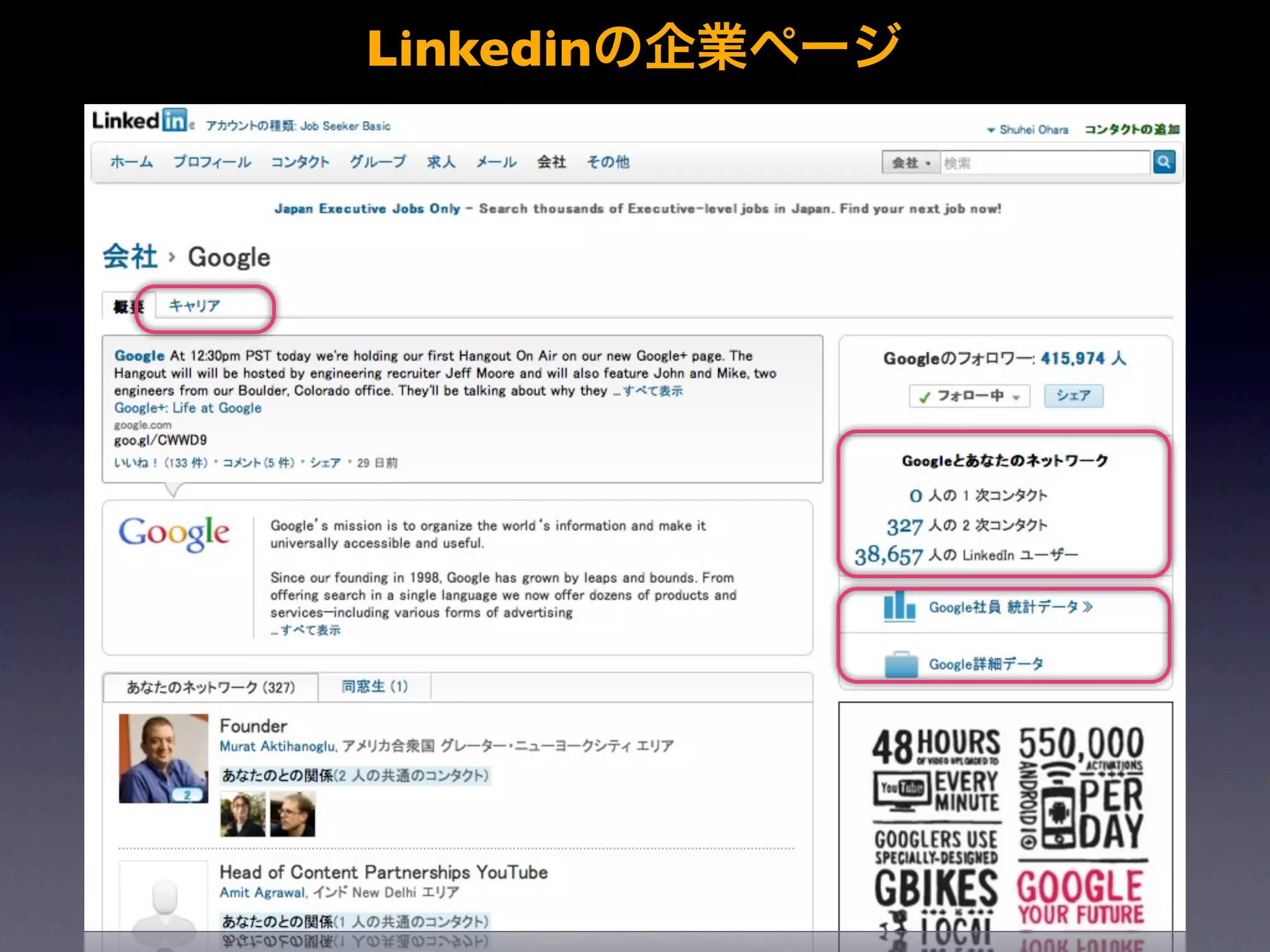
Task: Switch to the 同窓生 (1) tab
Action: point(375,687)
